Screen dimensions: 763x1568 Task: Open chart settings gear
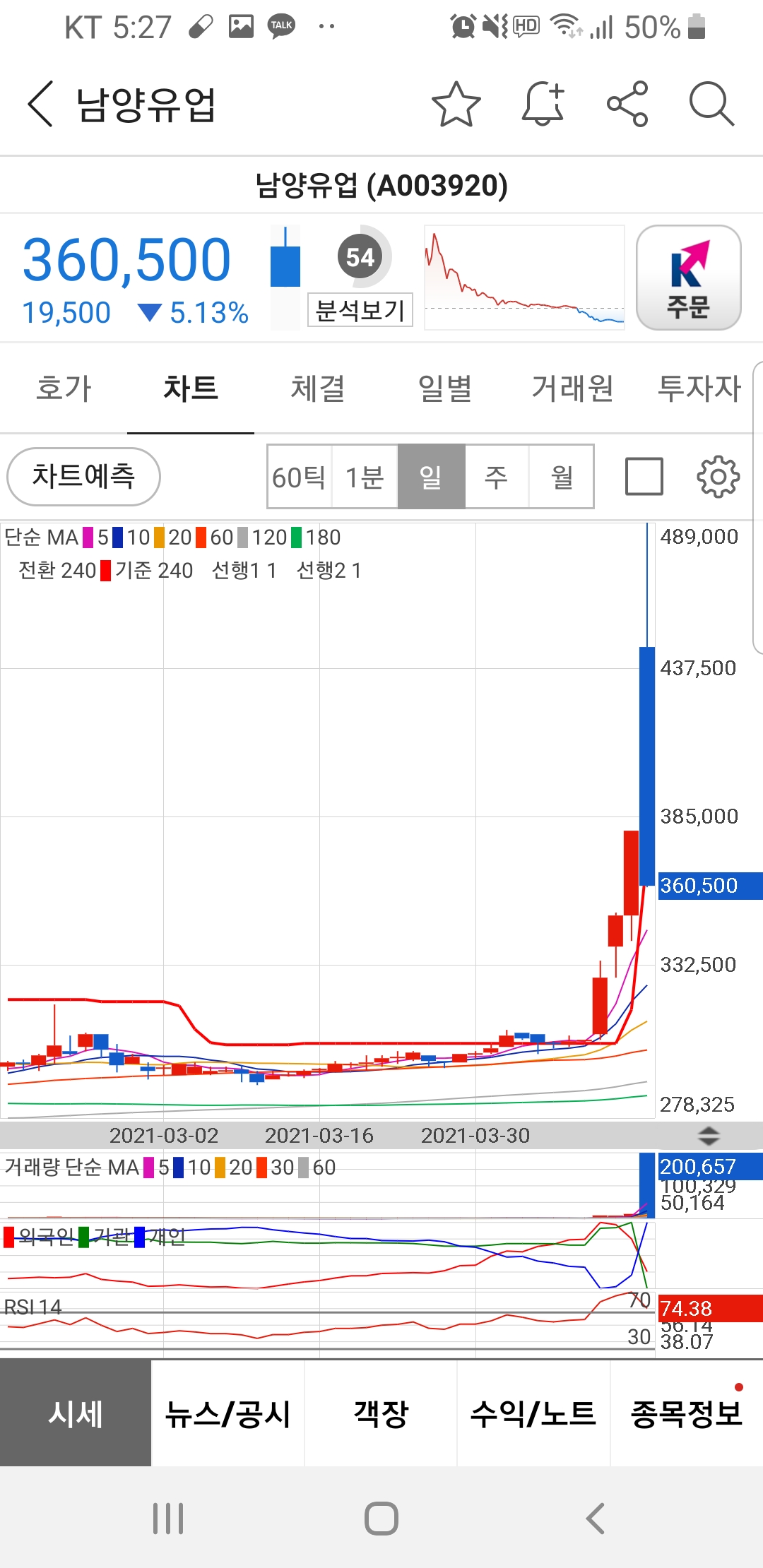click(718, 476)
